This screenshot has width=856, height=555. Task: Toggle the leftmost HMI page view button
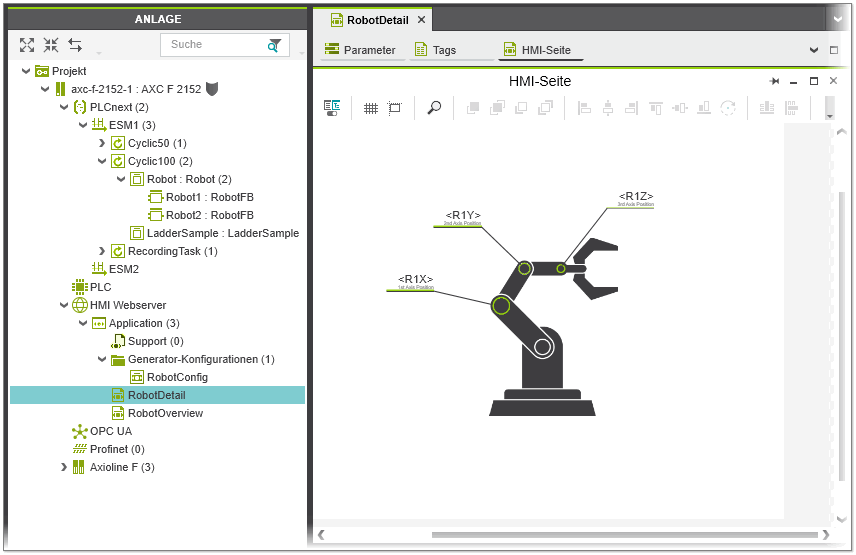[332, 108]
